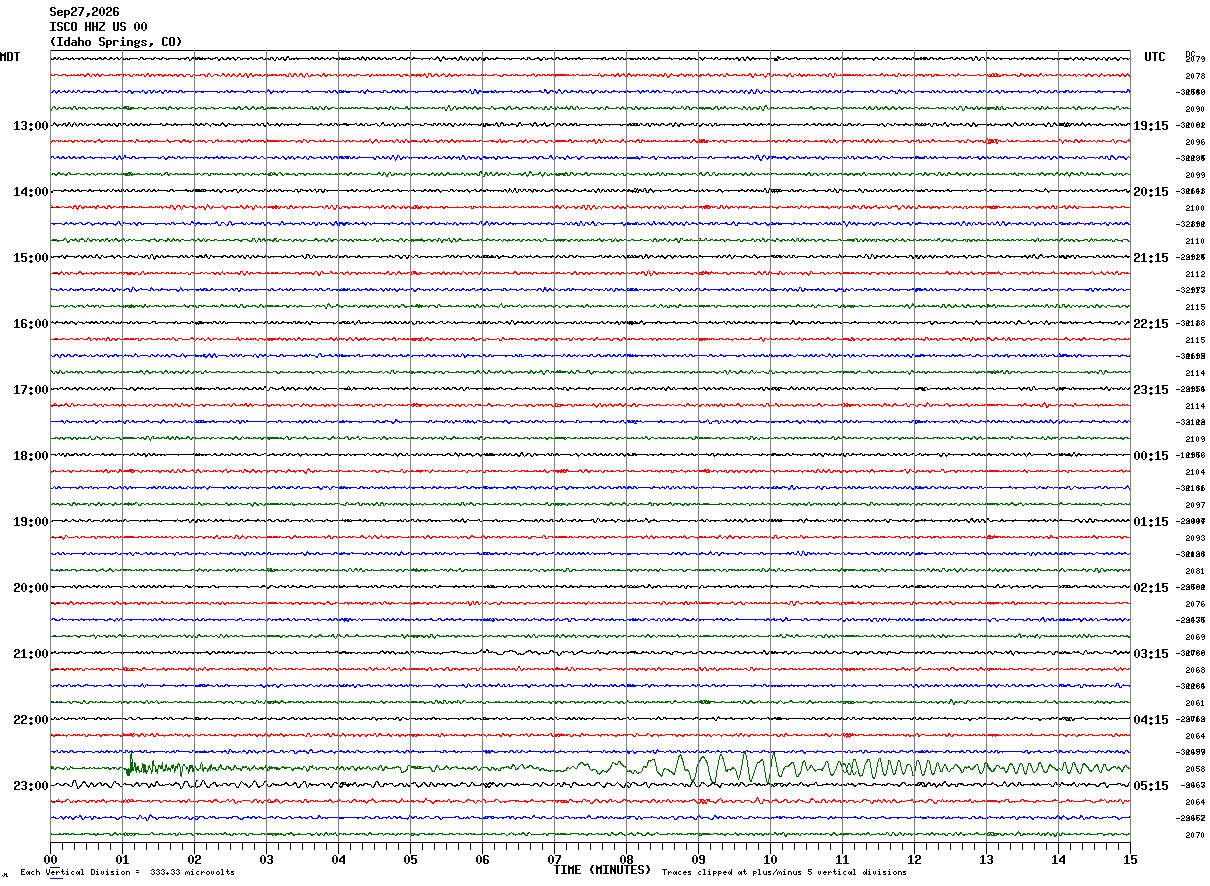
Task: Click the ISCO HHZ US 00 station label
Action: pos(98,27)
